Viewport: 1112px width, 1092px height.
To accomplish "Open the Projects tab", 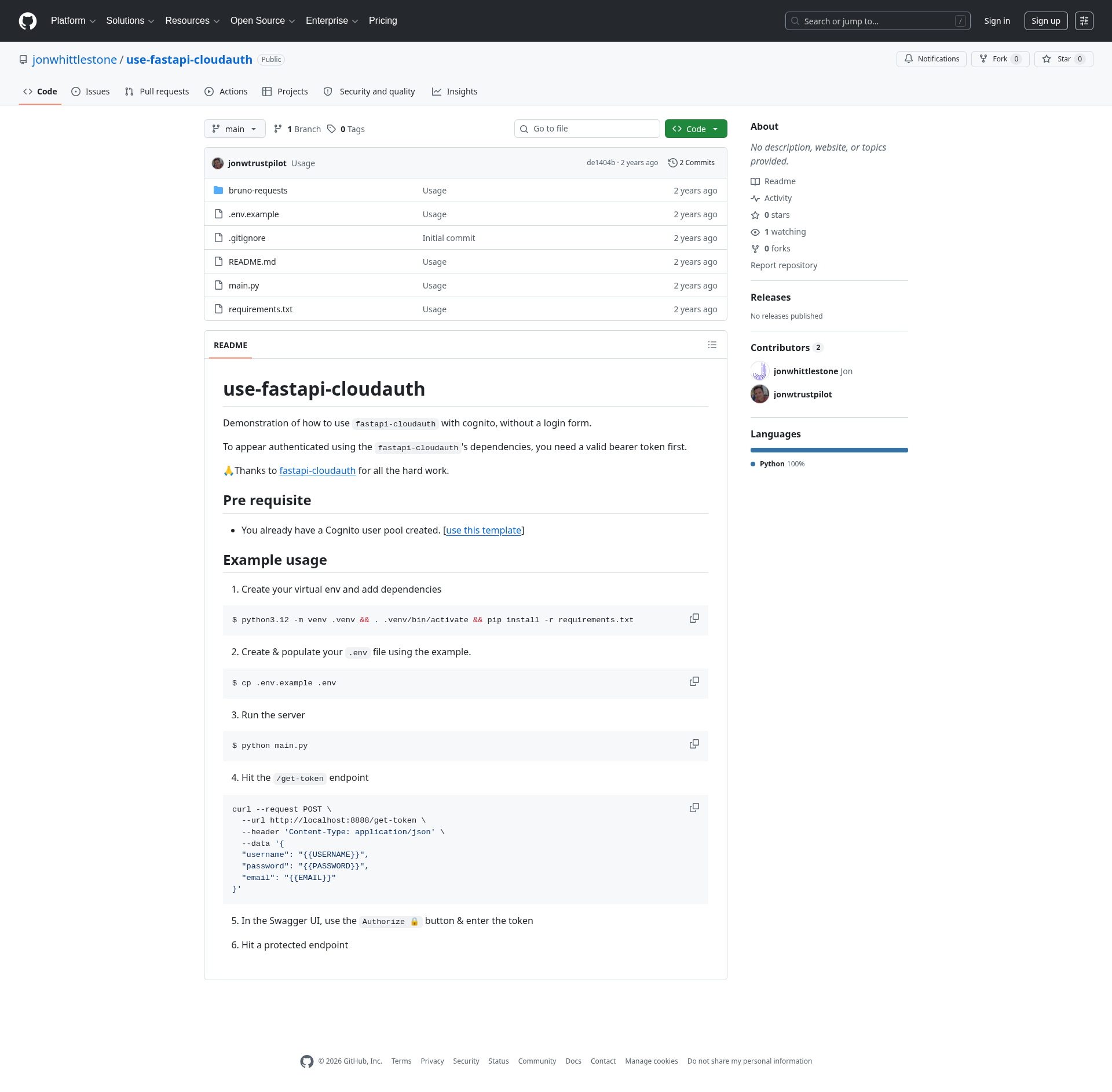I will (285, 92).
